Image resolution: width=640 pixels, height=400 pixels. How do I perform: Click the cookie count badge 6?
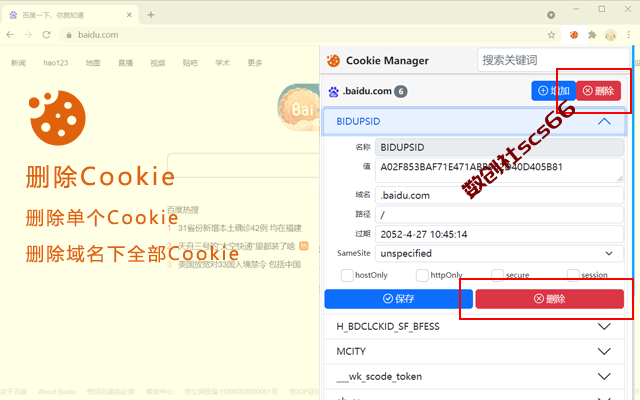(401, 91)
